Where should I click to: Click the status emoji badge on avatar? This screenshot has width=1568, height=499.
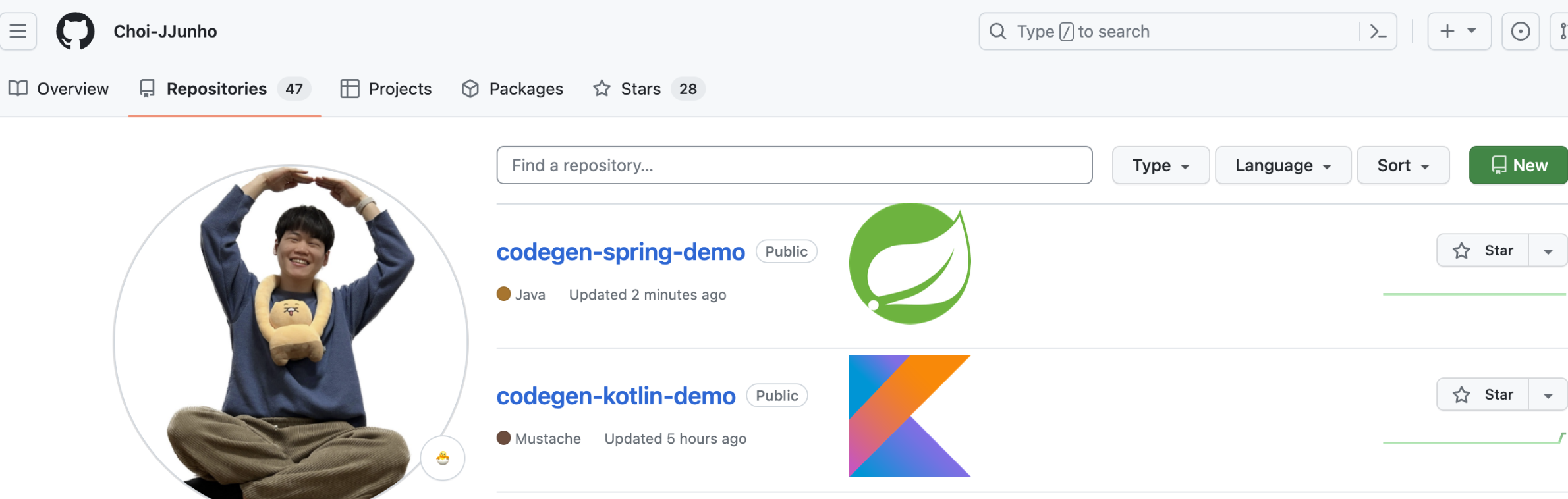pyautogui.click(x=443, y=458)
